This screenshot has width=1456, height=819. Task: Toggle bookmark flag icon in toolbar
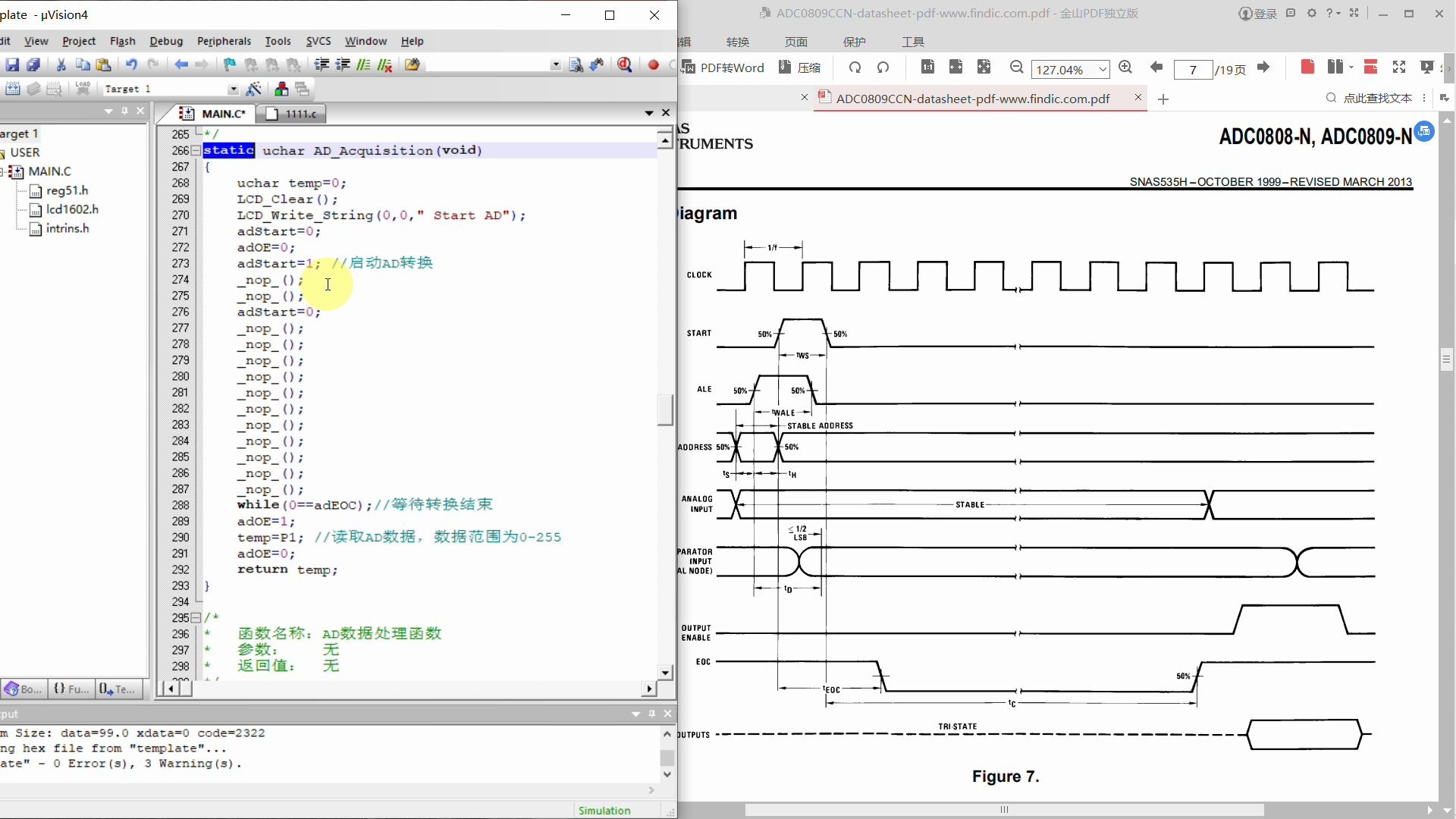230,65
